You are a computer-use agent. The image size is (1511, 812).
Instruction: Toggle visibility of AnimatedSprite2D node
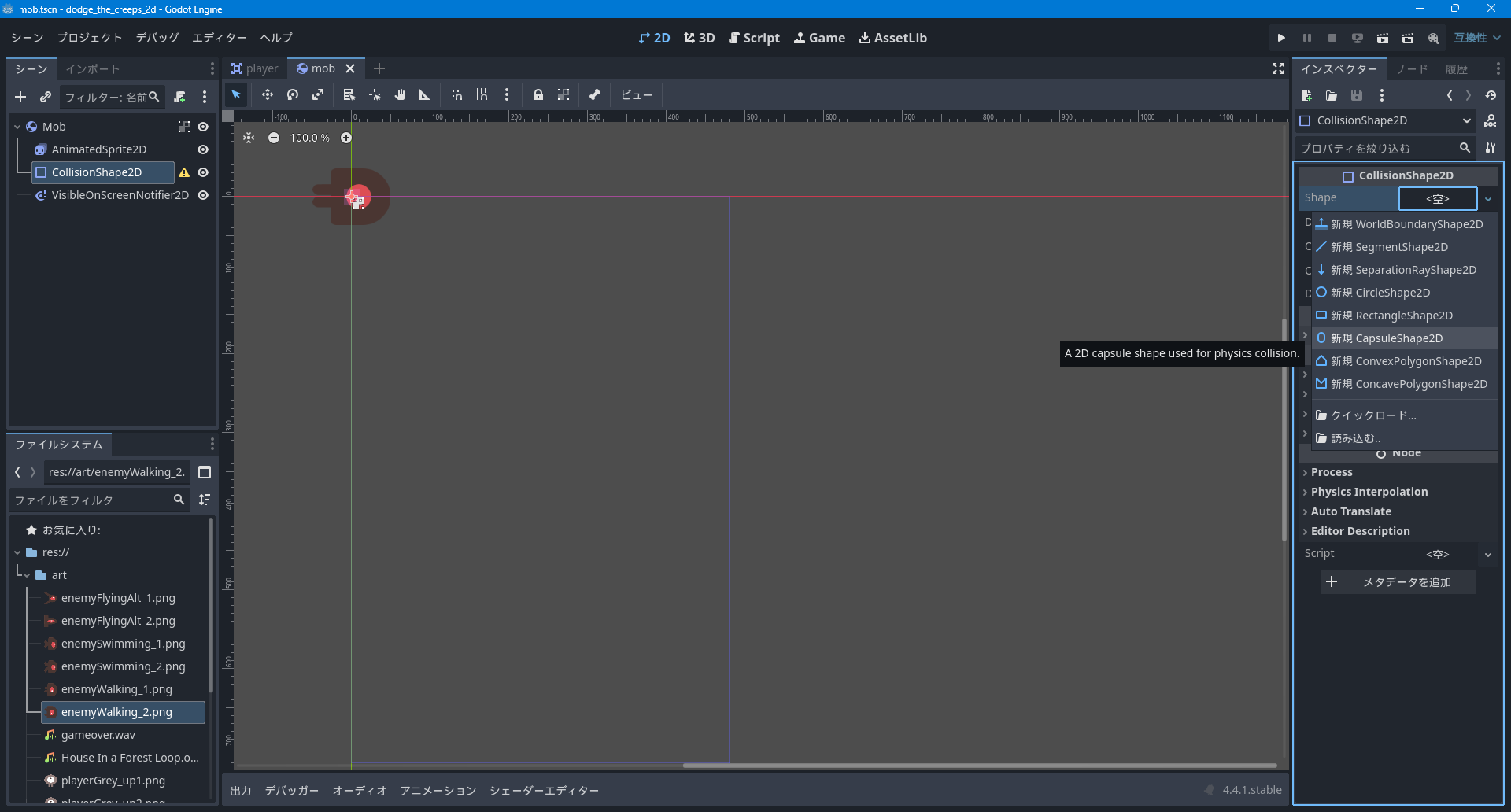[203, 149]
